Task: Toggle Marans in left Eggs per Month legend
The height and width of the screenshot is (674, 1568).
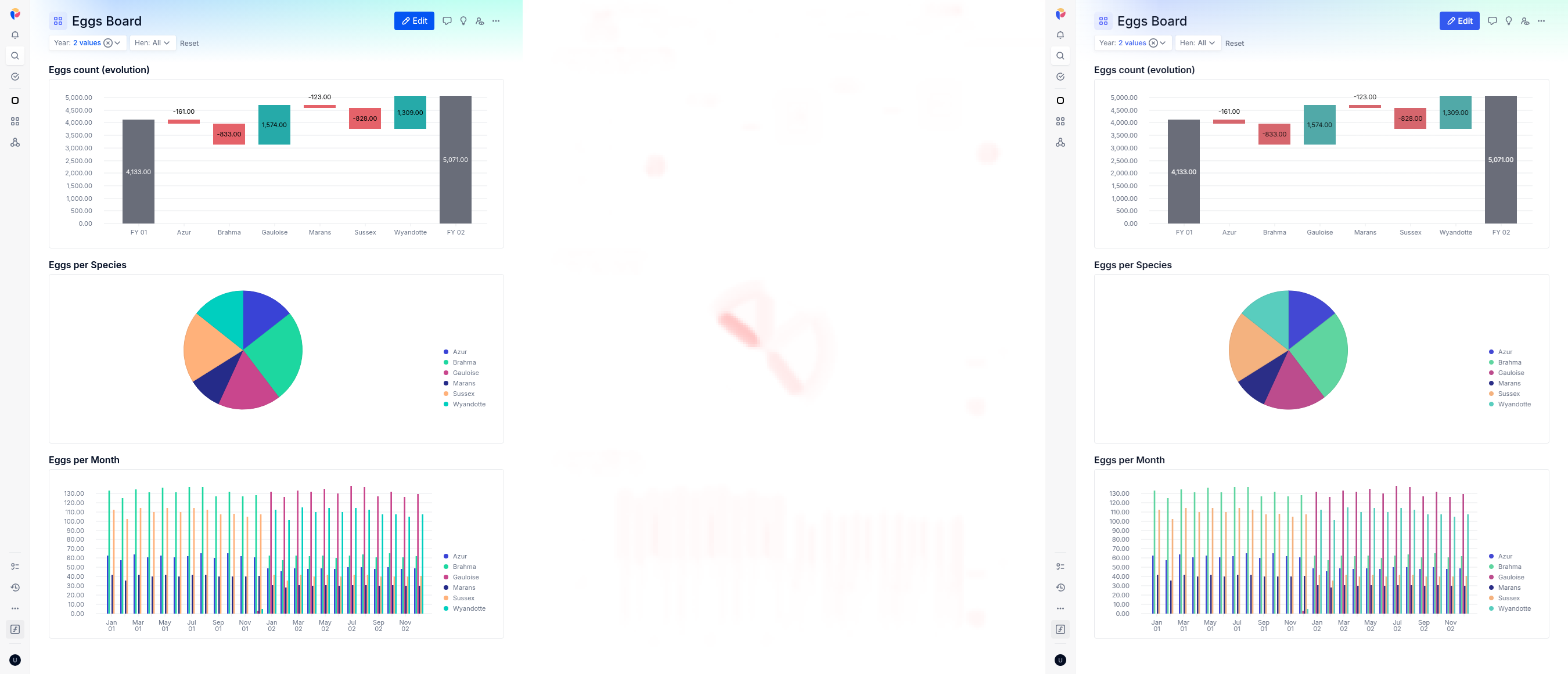Action: [459, 587]
